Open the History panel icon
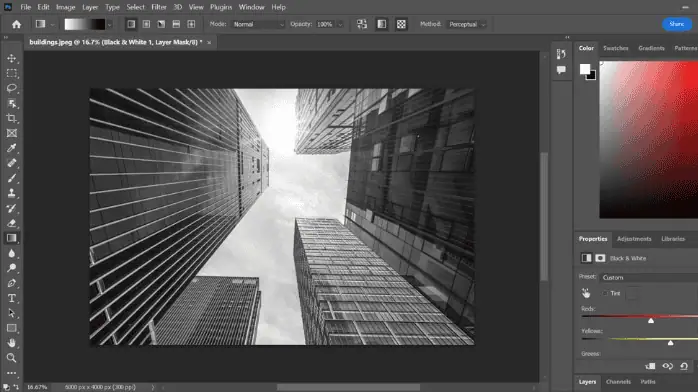 click(x=561, y=54)
